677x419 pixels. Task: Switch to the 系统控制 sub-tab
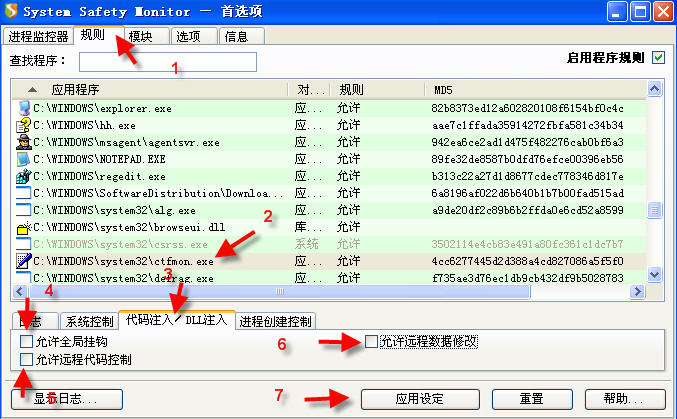point(89,321)
